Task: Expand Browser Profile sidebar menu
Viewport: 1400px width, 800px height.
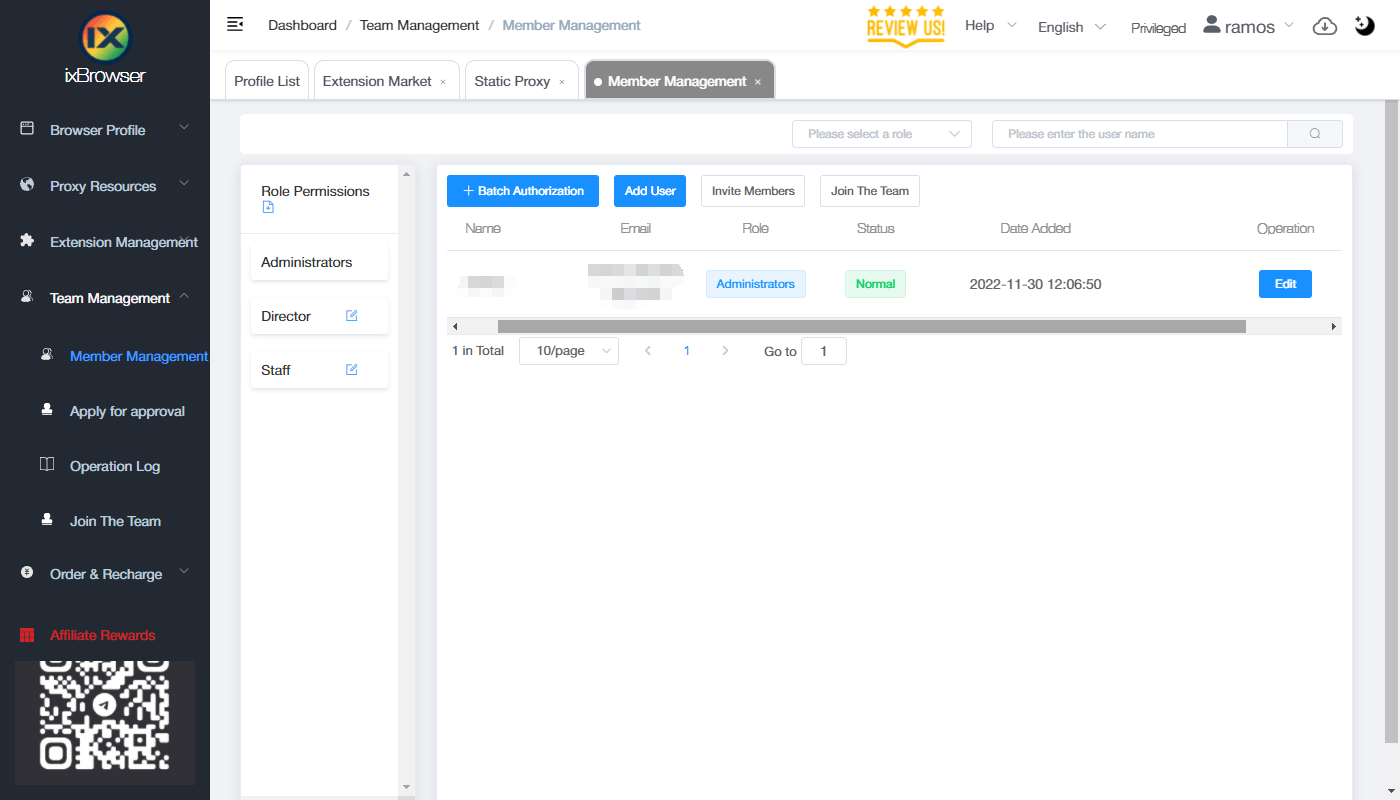Action: click(x=104, y=130)
